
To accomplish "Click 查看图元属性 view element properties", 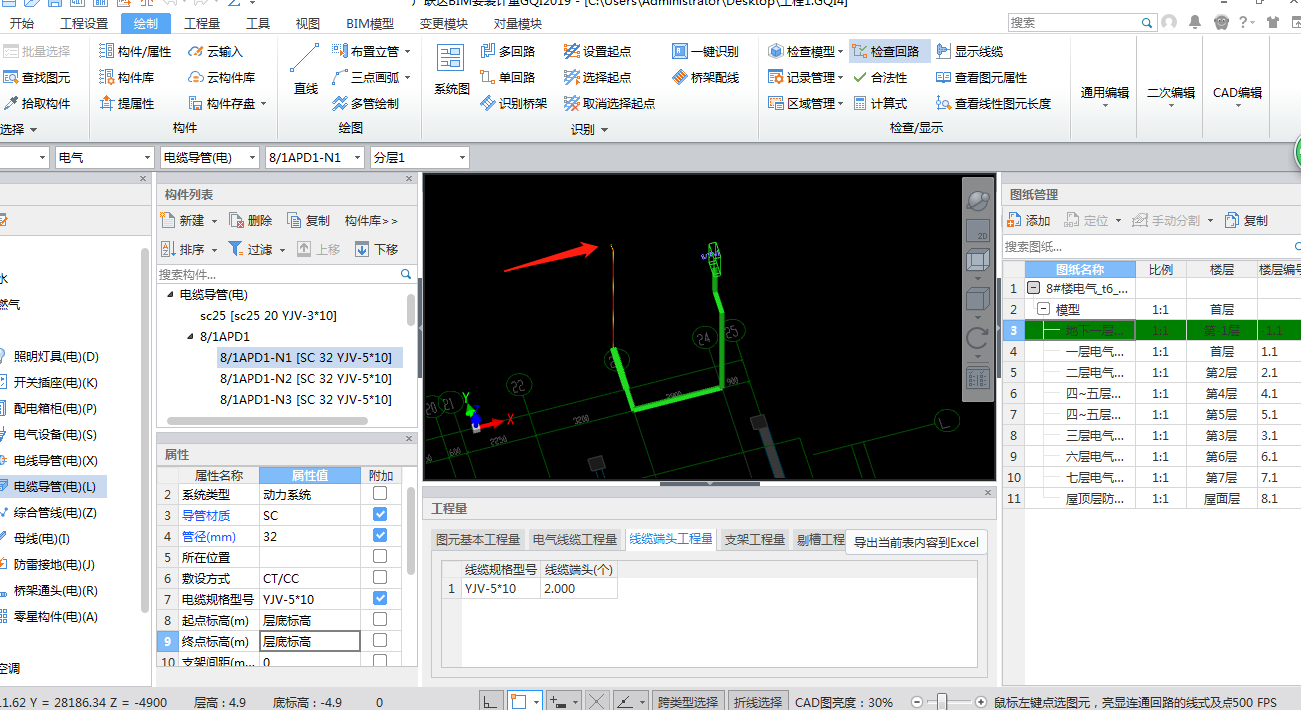I will [981, 77].
